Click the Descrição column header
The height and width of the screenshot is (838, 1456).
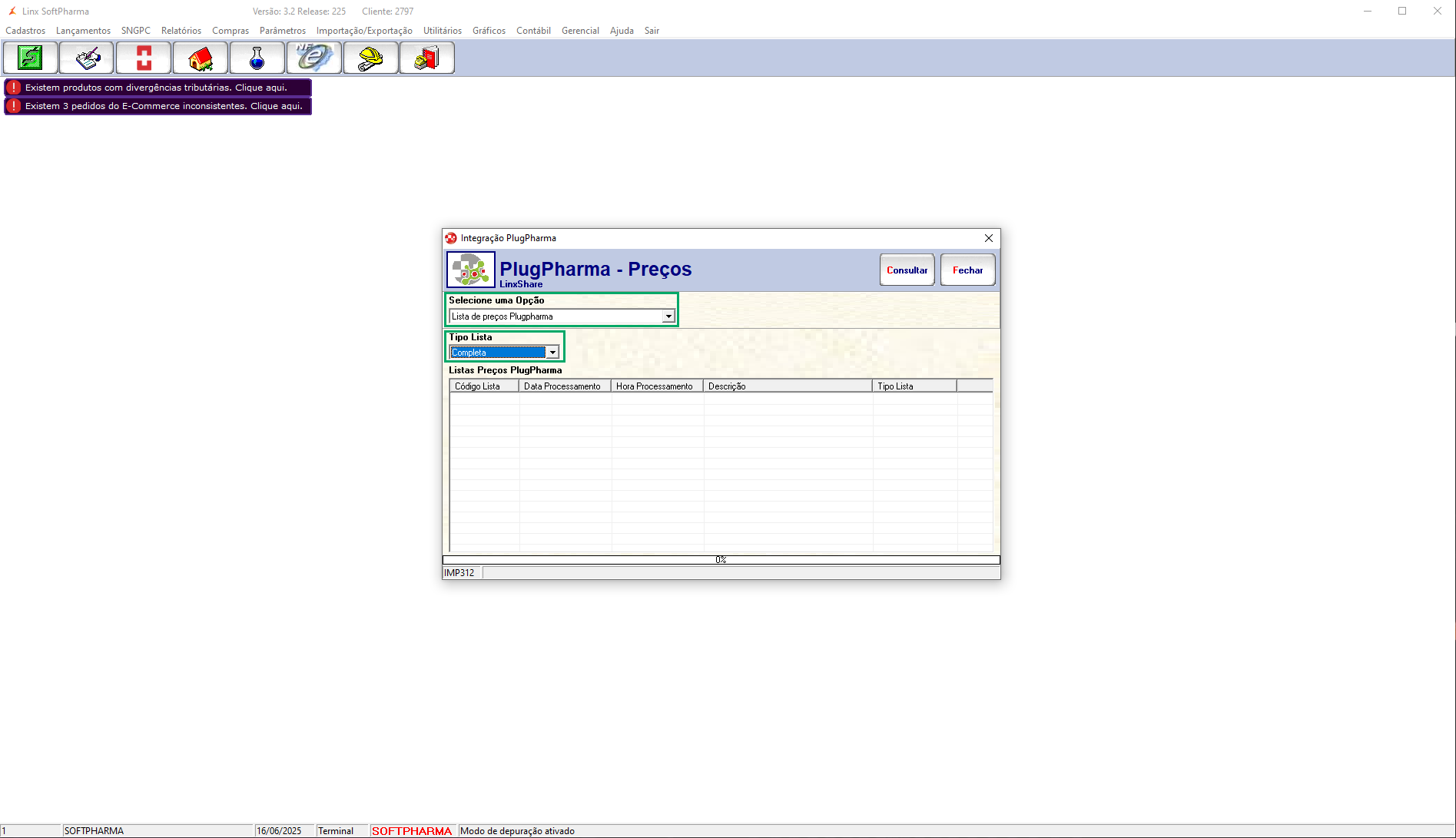tap(788, 386)
